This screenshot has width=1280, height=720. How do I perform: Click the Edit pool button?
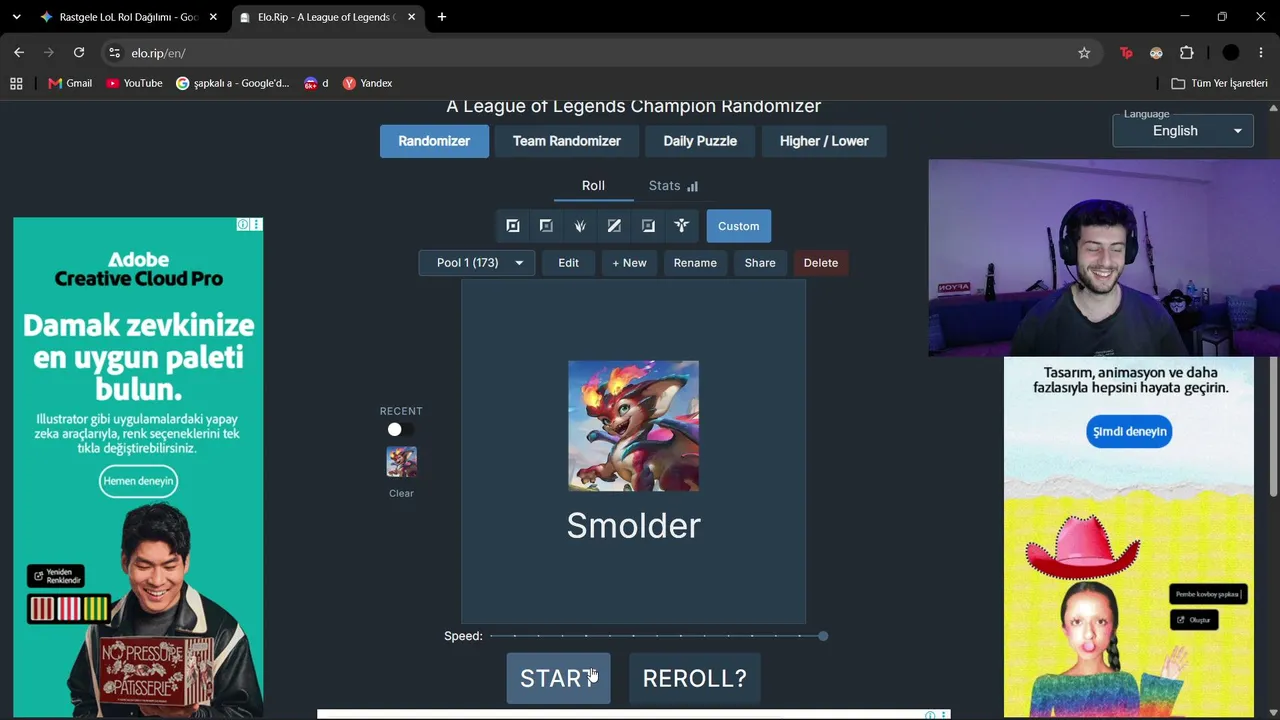coord(569,263)
